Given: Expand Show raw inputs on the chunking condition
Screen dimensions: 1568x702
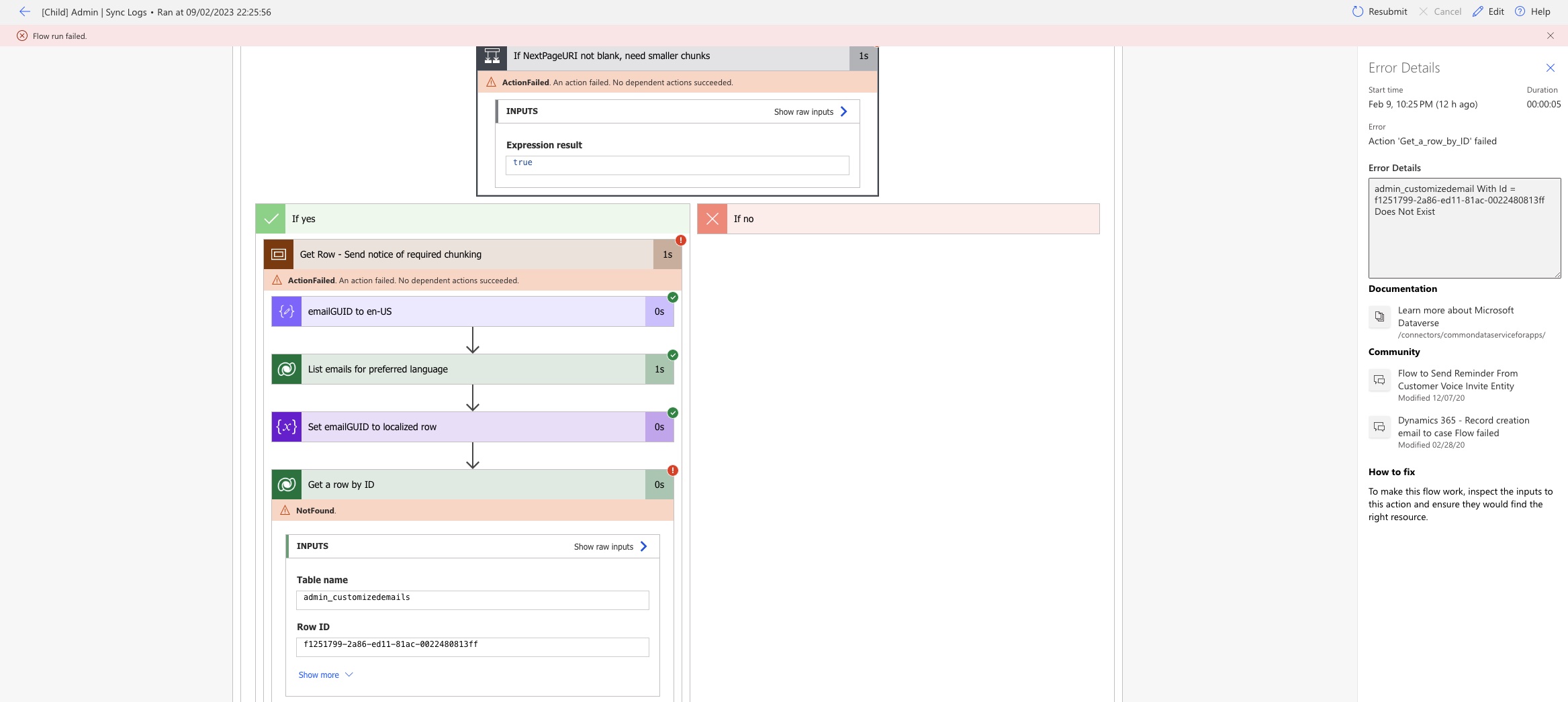Looking at the screenshot, I should pos(809,111).
